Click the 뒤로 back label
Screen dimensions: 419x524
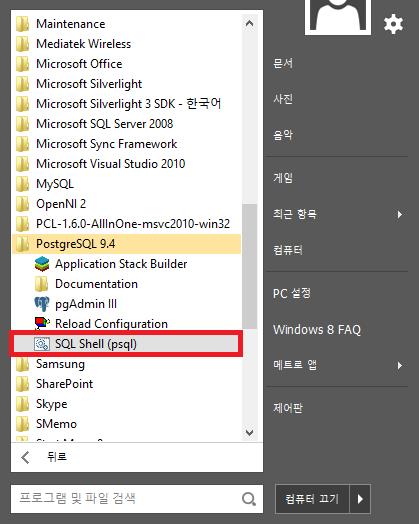pos(57,456)
